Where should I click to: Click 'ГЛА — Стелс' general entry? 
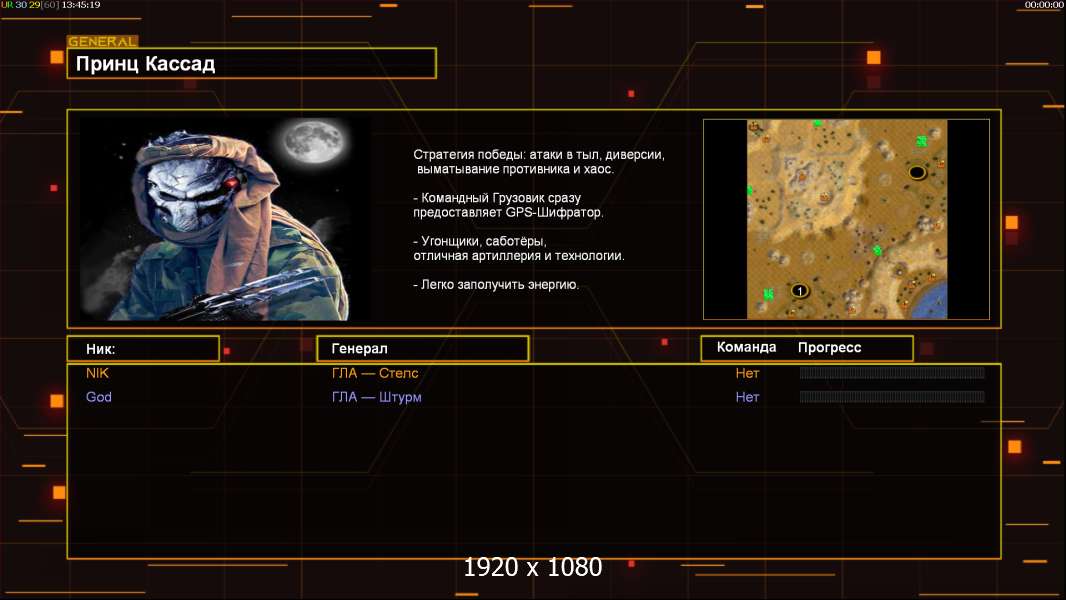(375, 373)
